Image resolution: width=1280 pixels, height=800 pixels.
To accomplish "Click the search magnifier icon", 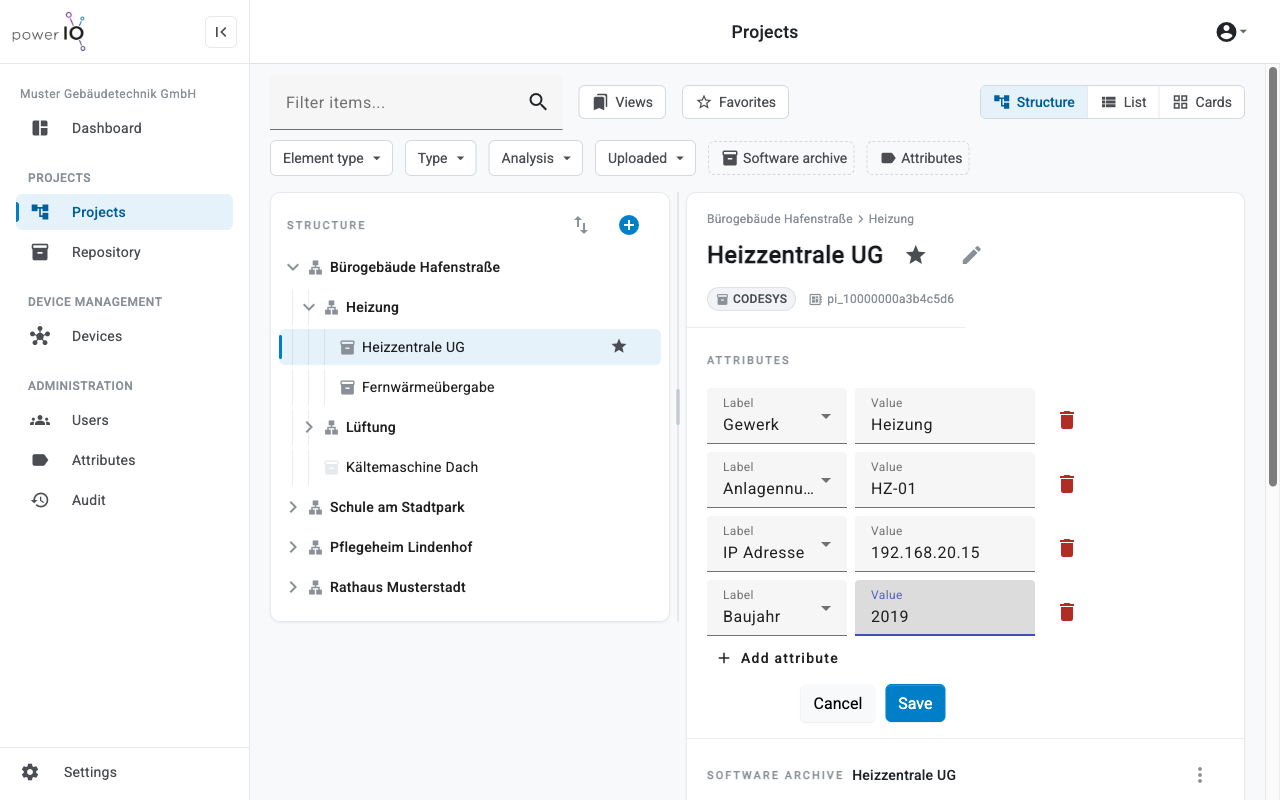I will [538, 102].
